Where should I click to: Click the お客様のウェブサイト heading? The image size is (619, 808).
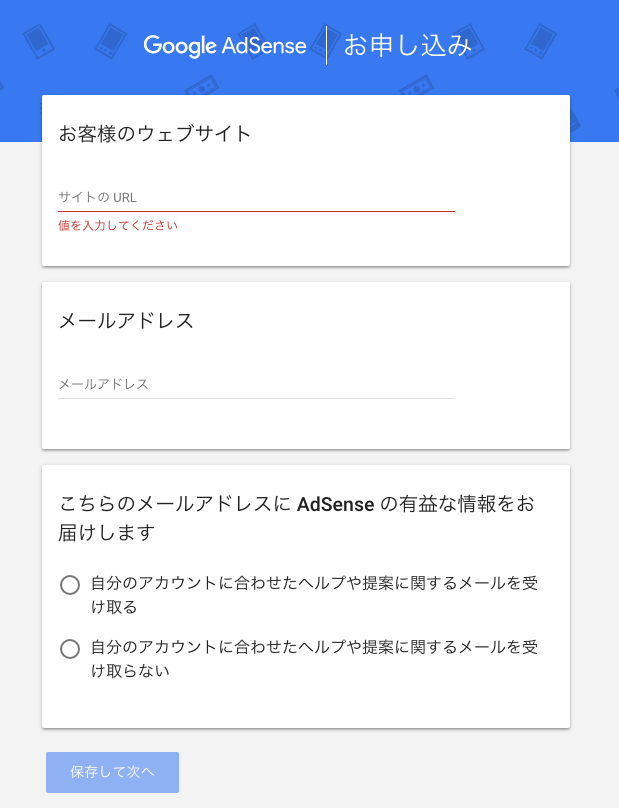pos(155,133)
